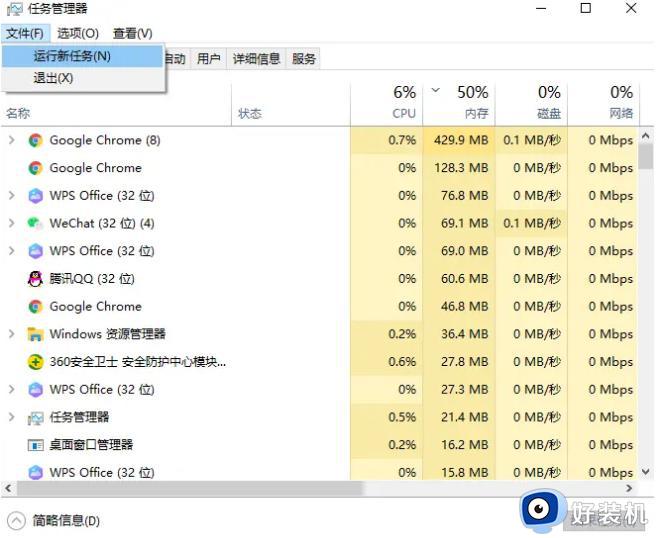Expand the WPS Office row using 69.0 MB
The image size is (656, 538).
[x=12, y=251]
